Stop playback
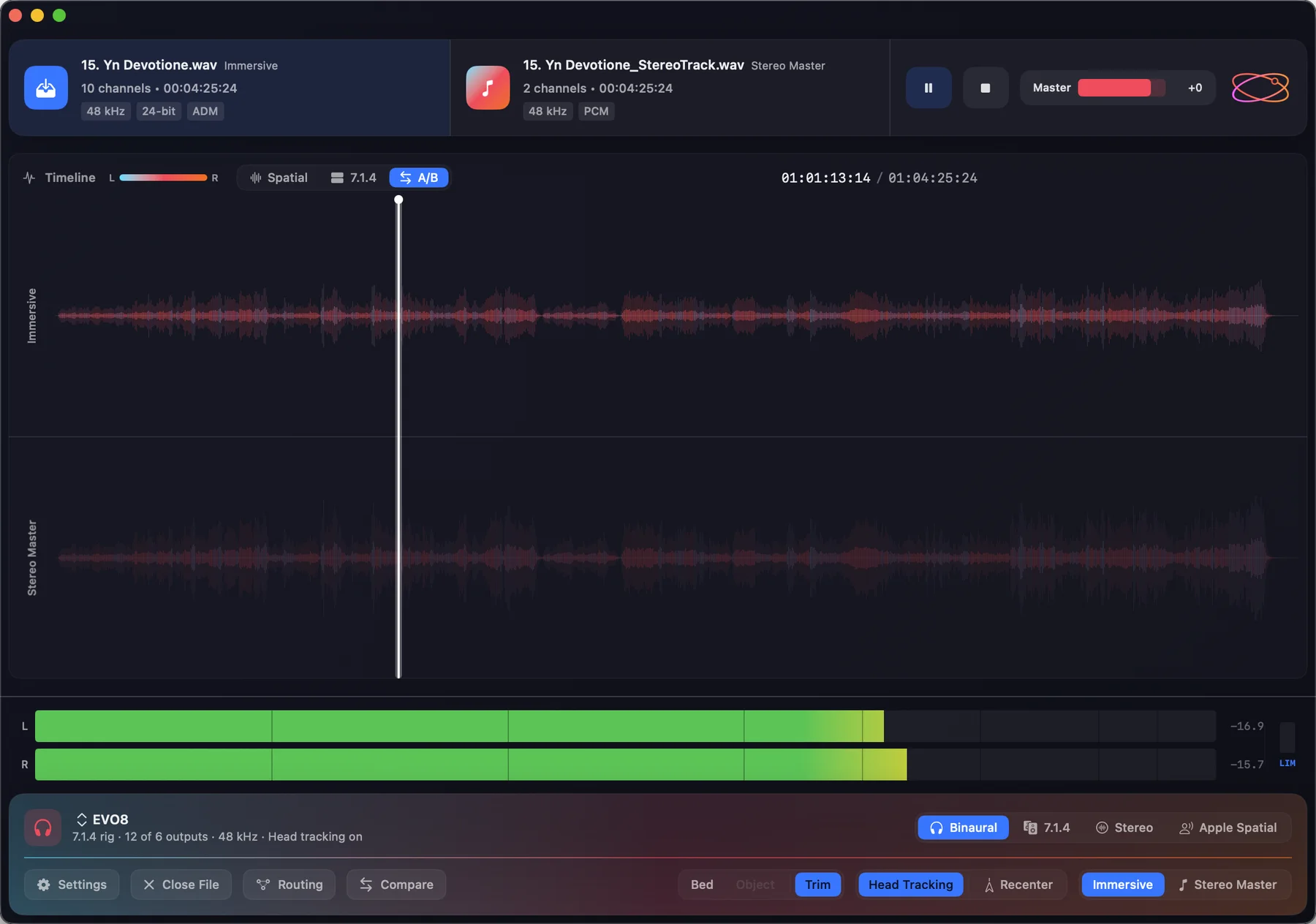Viewport: 1316px width, 924px height. tap(986, 88)
